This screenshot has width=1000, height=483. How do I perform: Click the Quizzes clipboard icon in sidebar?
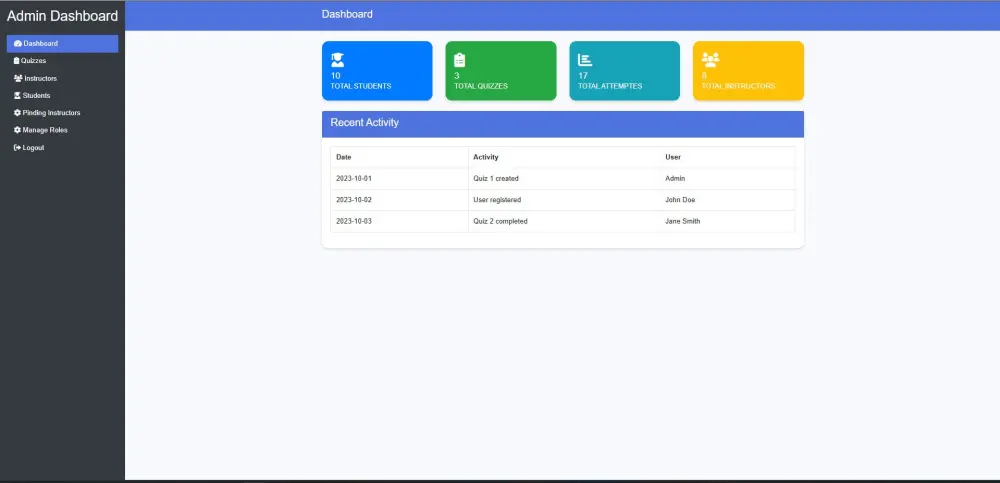(17, 61)
